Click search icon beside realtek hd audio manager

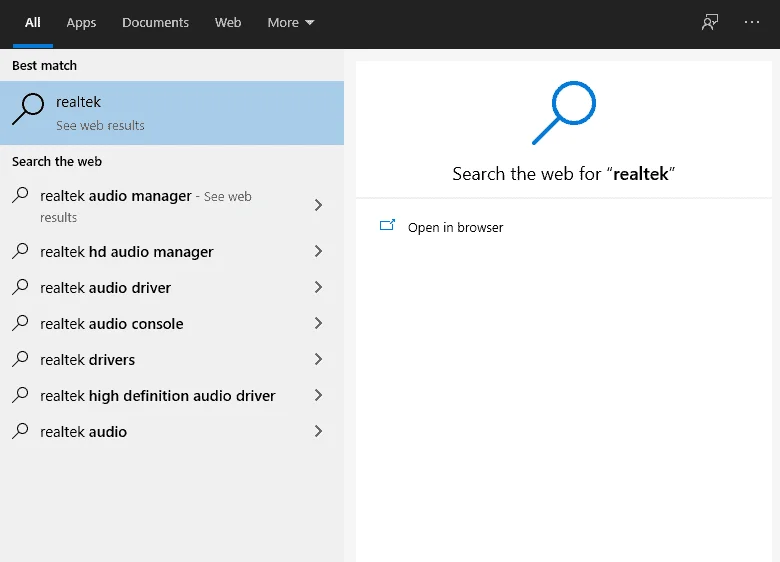(20, 251)
